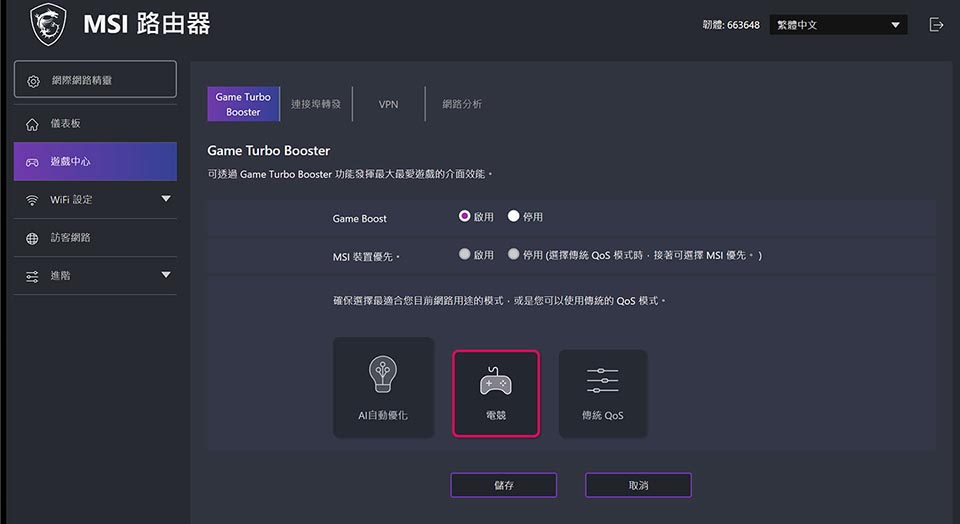Expand the 進階 submenu arrow
The image size is (960, 524).
[x=165, y=275]
